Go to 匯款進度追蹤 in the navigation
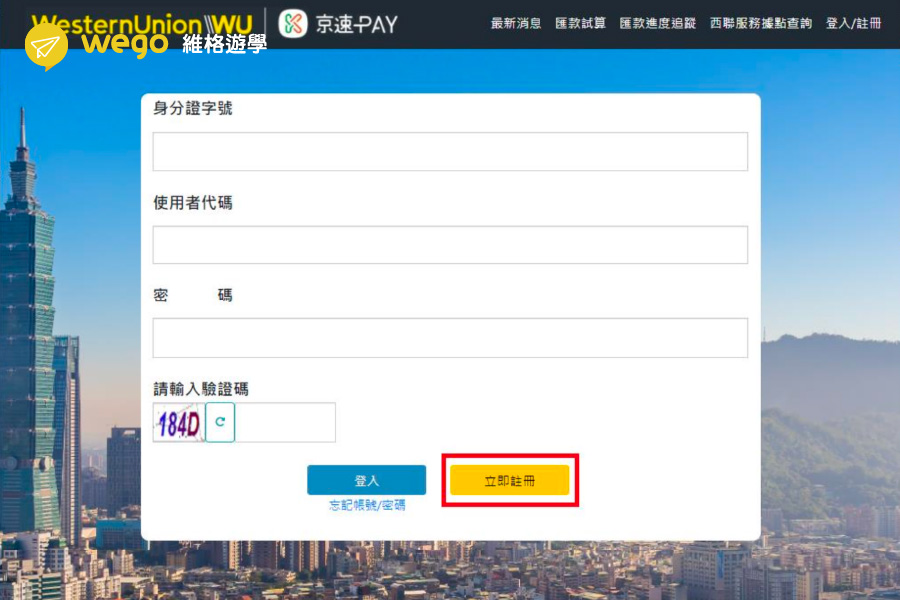 (657, 23)
